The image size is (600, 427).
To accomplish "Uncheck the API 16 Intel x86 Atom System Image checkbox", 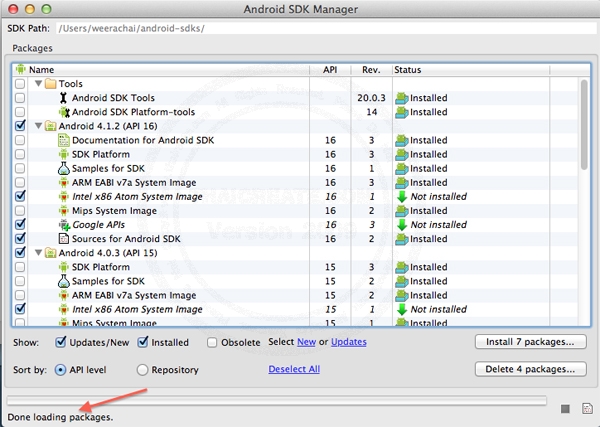I will pos(20,196).
